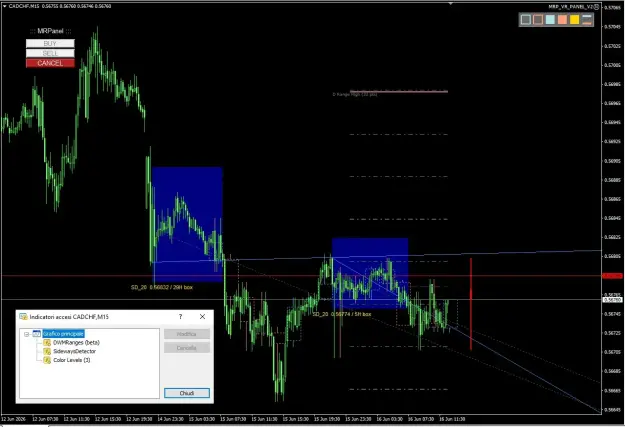625x427 pixels.
Task: Click the chart shift marker at top
Action: pyautogui.click(x=450, y=3)
